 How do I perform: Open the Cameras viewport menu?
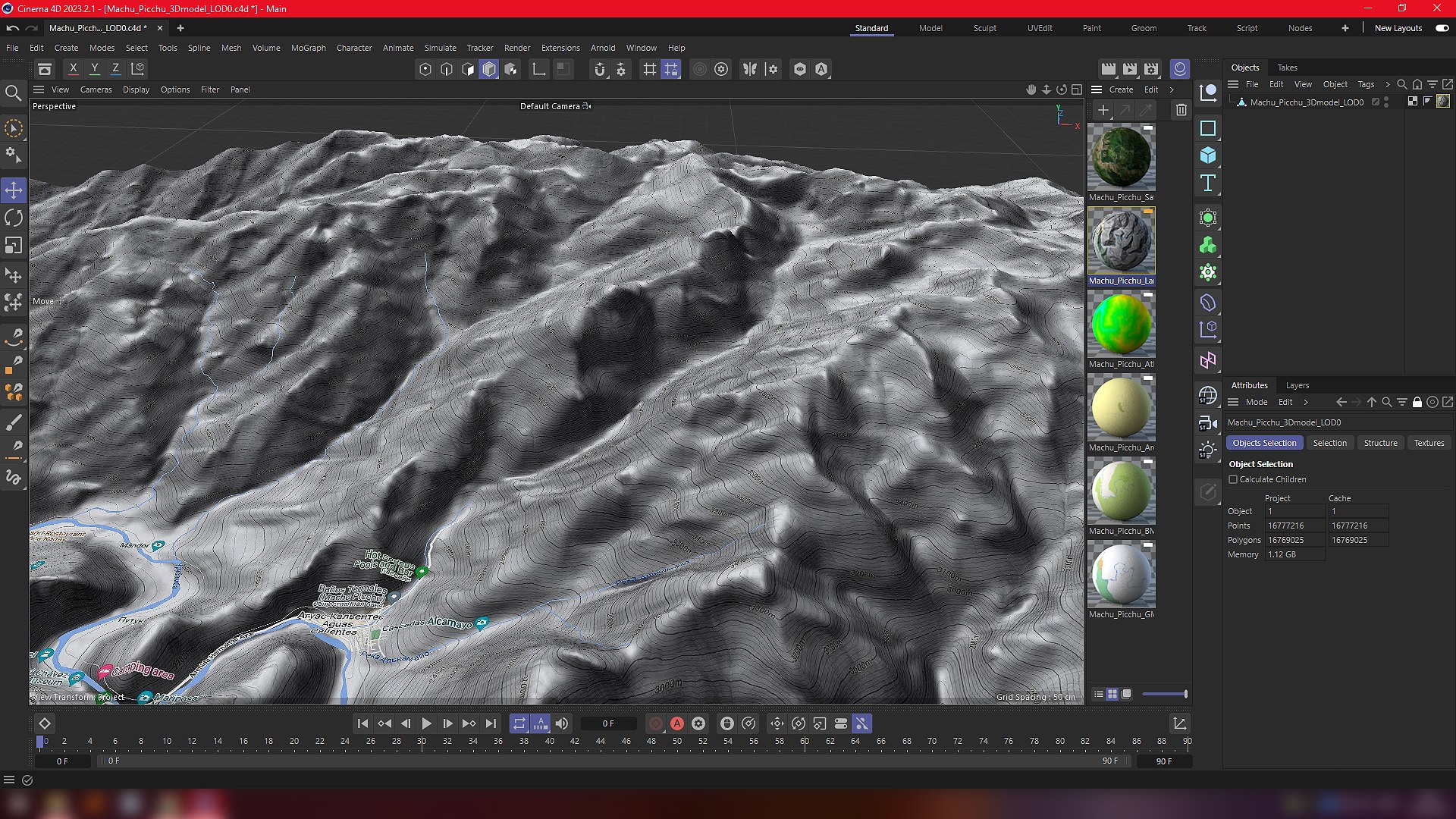[x=96, y=89]
